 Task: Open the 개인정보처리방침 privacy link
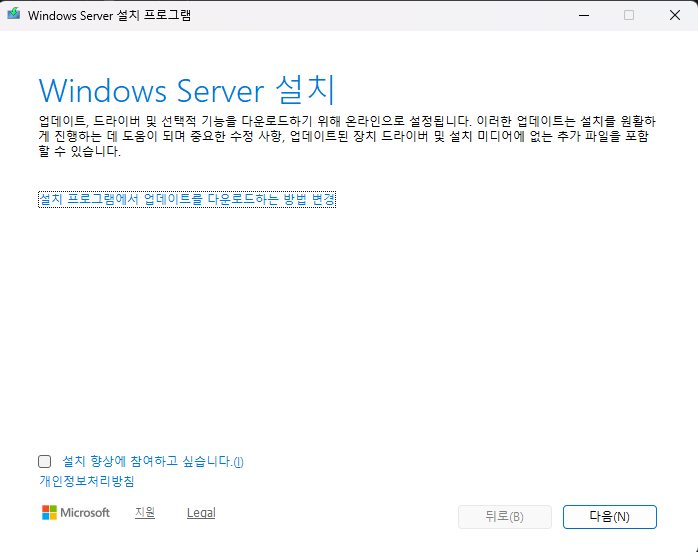point(87,481)
